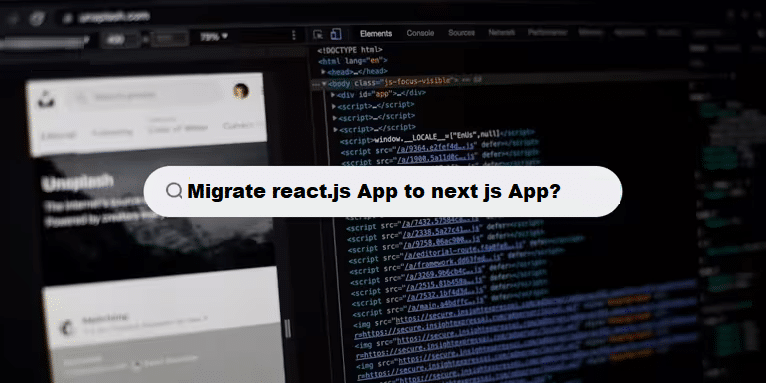Select the inspect element picker icon
The width and height of the screenshot is (766, 383).
tap(318, 34)
